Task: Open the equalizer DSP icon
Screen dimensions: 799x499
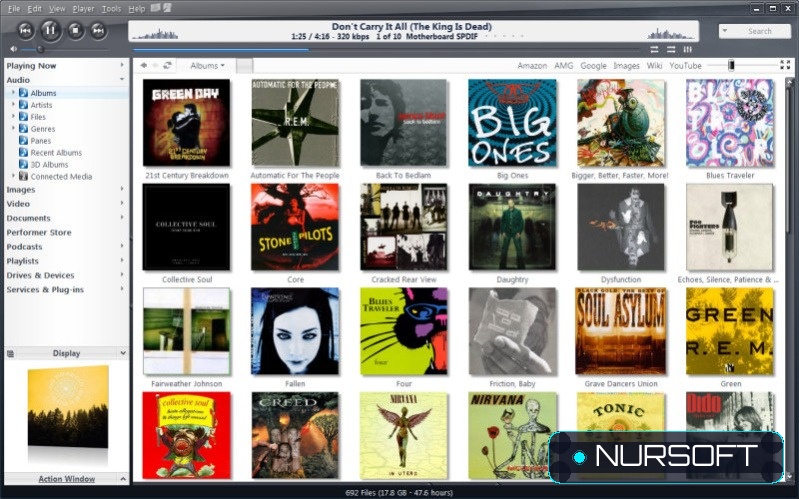Action: click(688, 49)
